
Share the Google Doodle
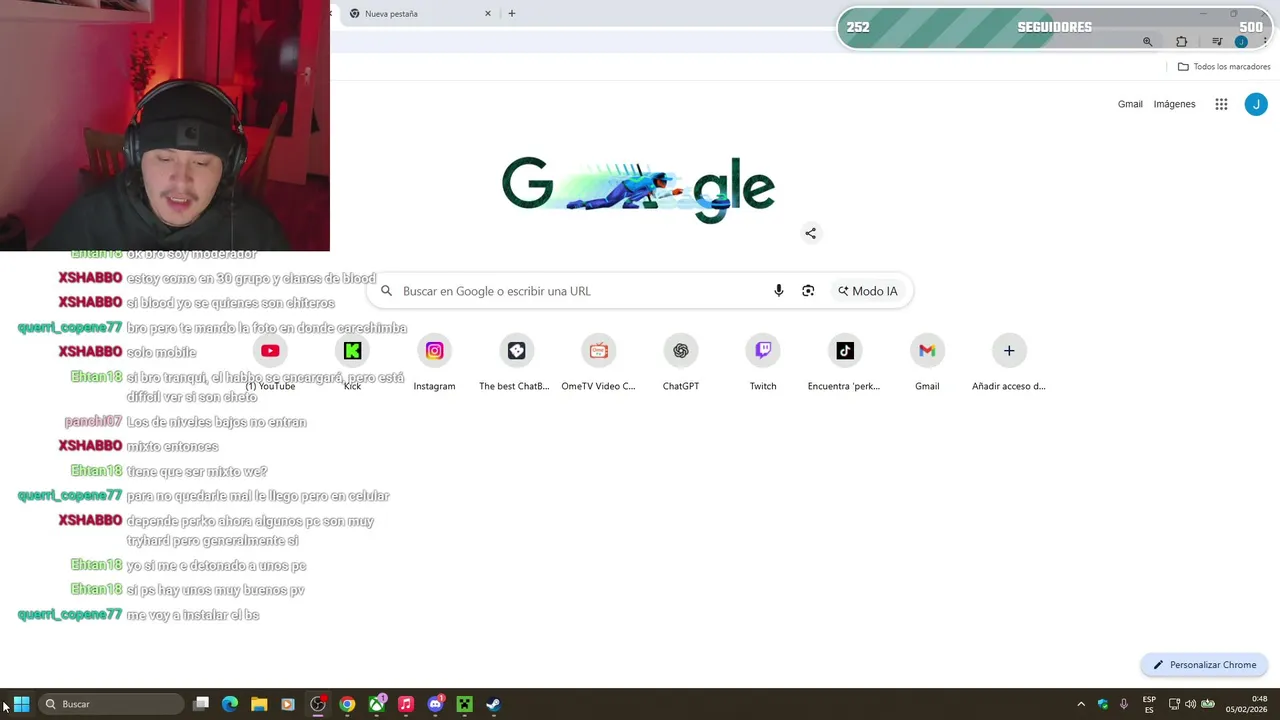click(811, 233)
